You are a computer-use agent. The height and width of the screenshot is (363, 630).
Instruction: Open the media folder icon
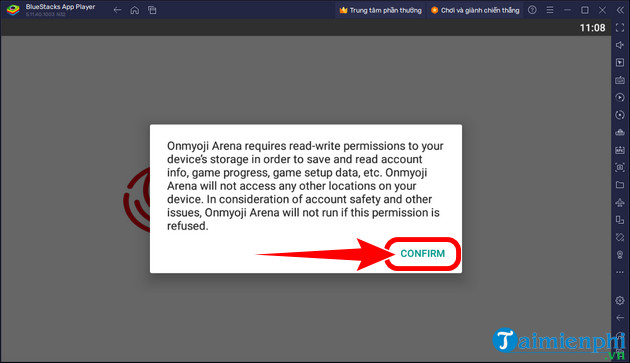click(x=620, y=185)
